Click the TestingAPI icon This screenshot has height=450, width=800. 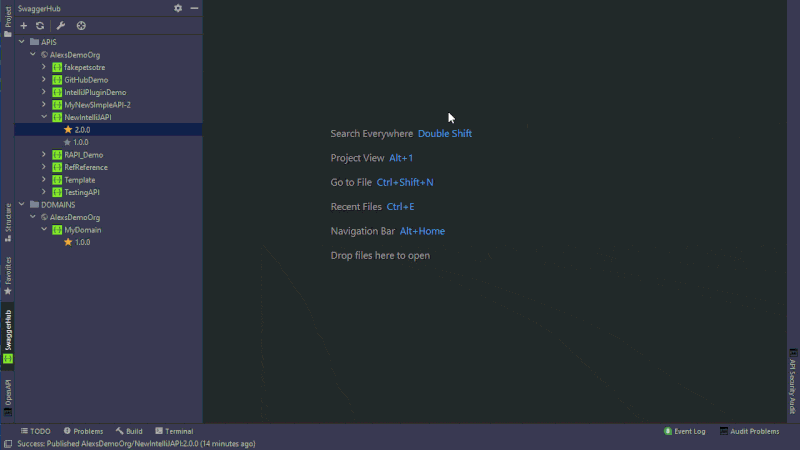point(57,192)
